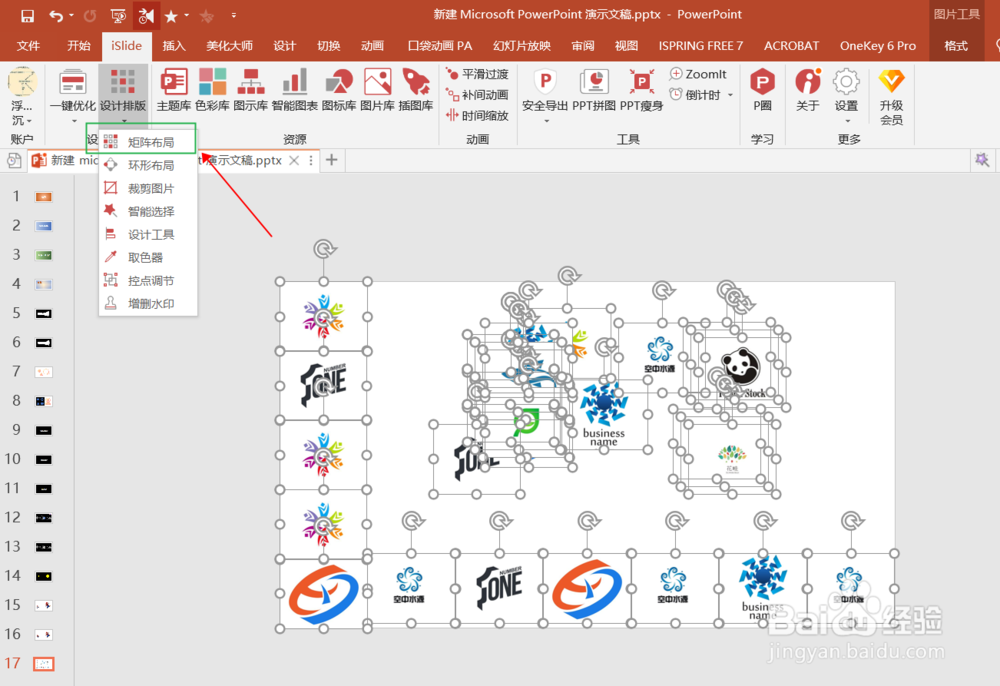Open the 图片库 picture library
Screen dimensions: 1000x686
(x=378, y=90)
